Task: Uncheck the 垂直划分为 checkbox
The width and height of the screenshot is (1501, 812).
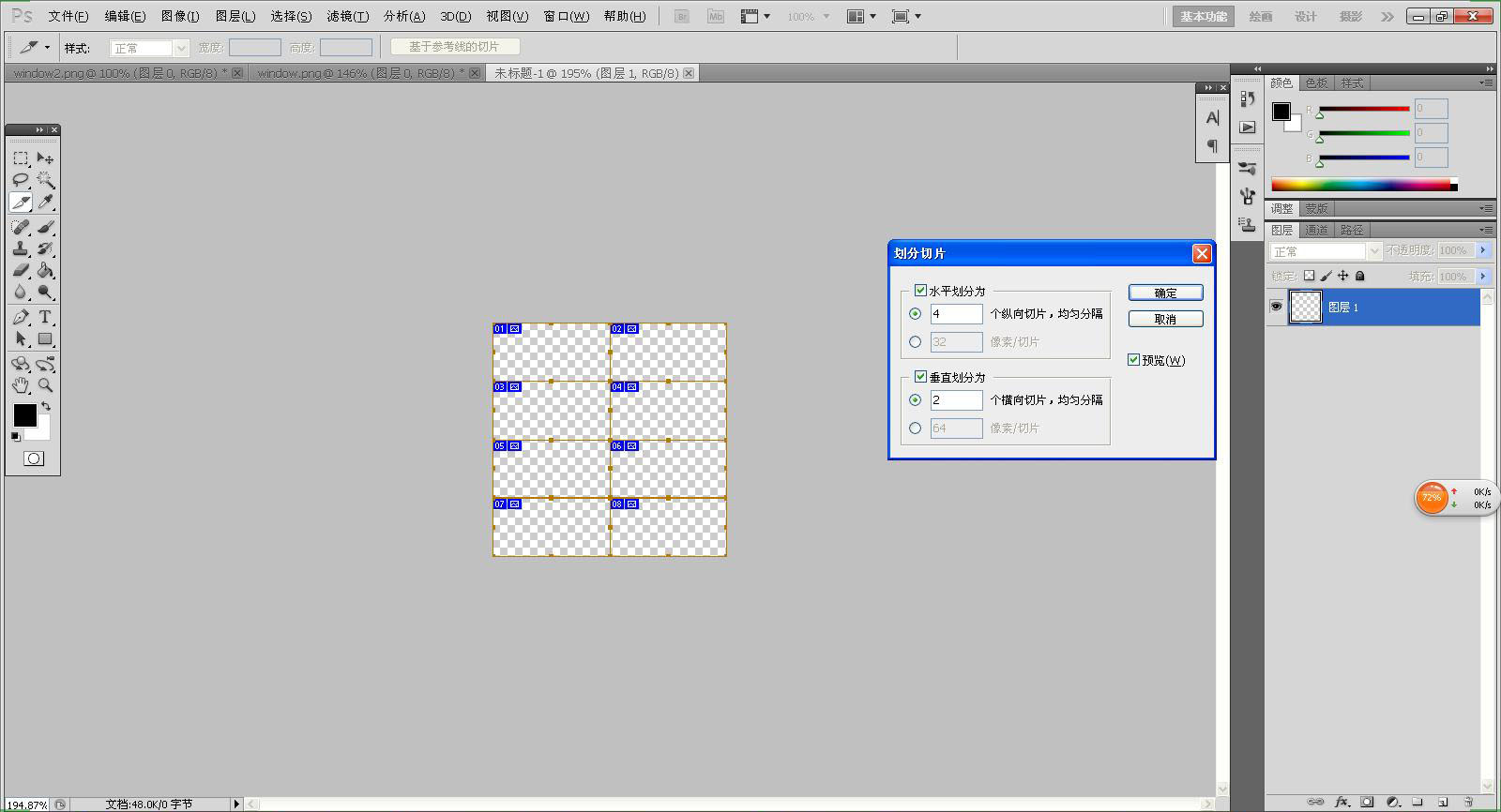Action: point(920,377)
